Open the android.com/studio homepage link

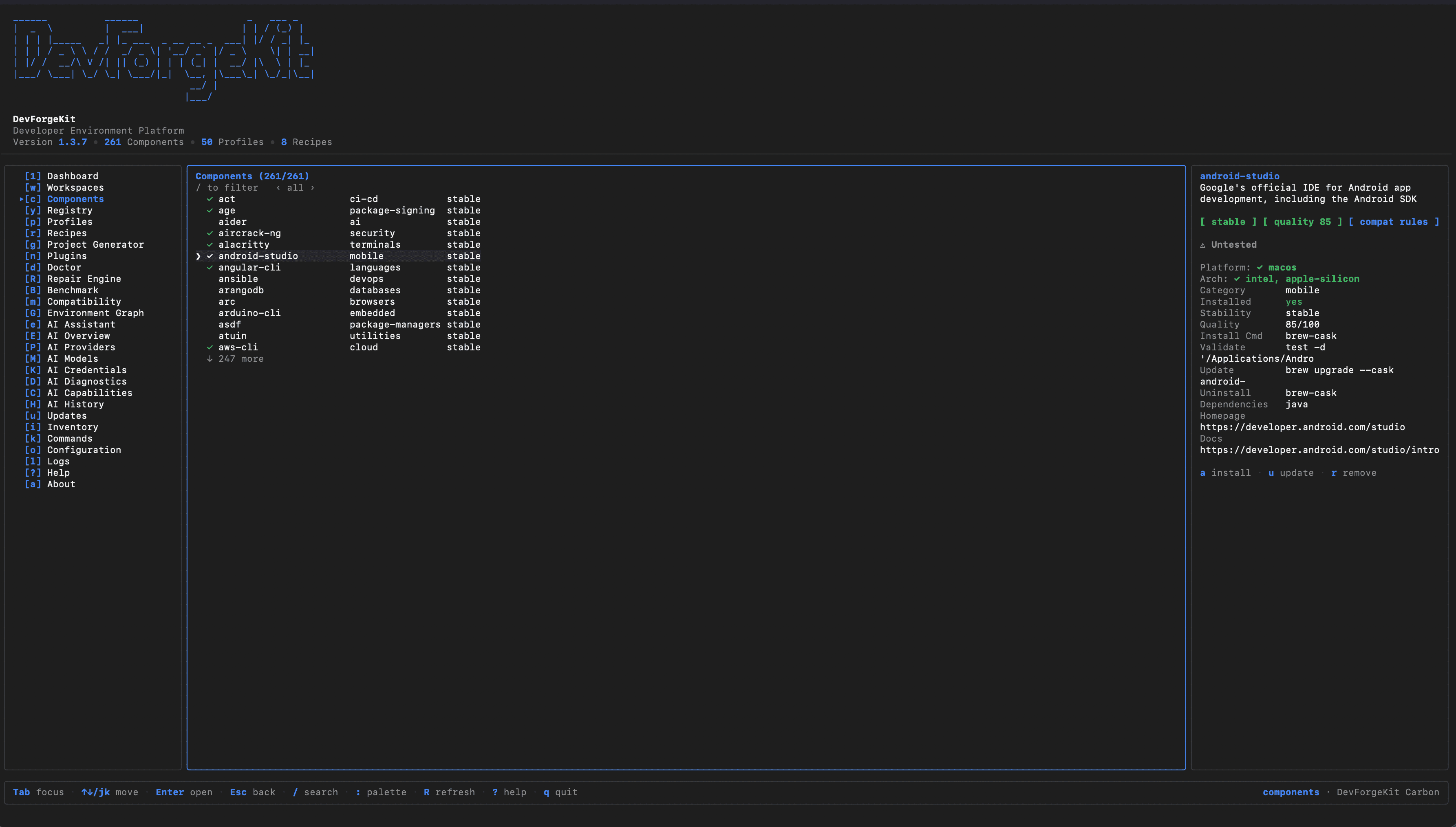coord(1303,427)
